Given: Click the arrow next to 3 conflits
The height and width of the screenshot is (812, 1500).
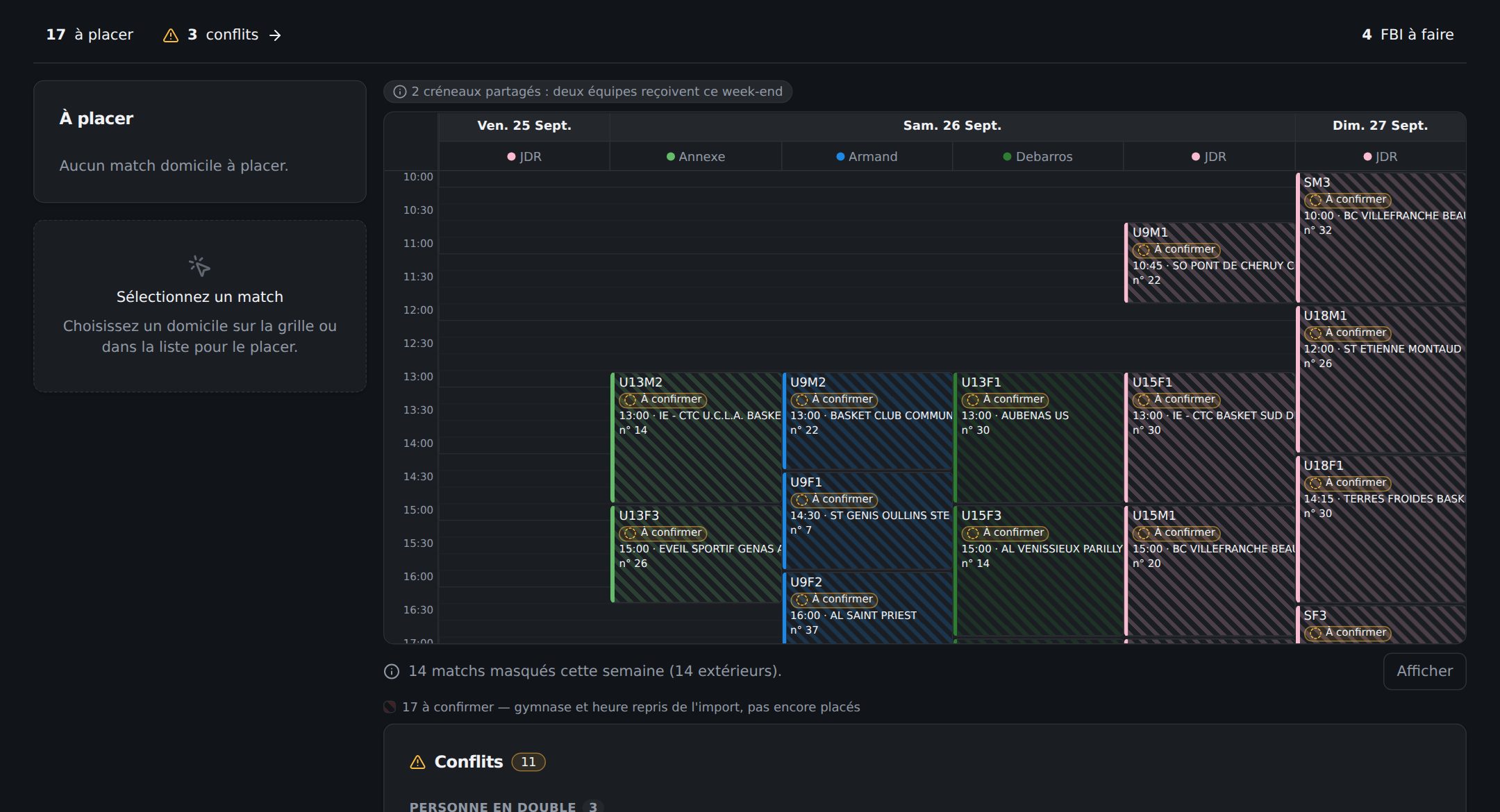Looking at the screenshot, I should tap(275, 35).
